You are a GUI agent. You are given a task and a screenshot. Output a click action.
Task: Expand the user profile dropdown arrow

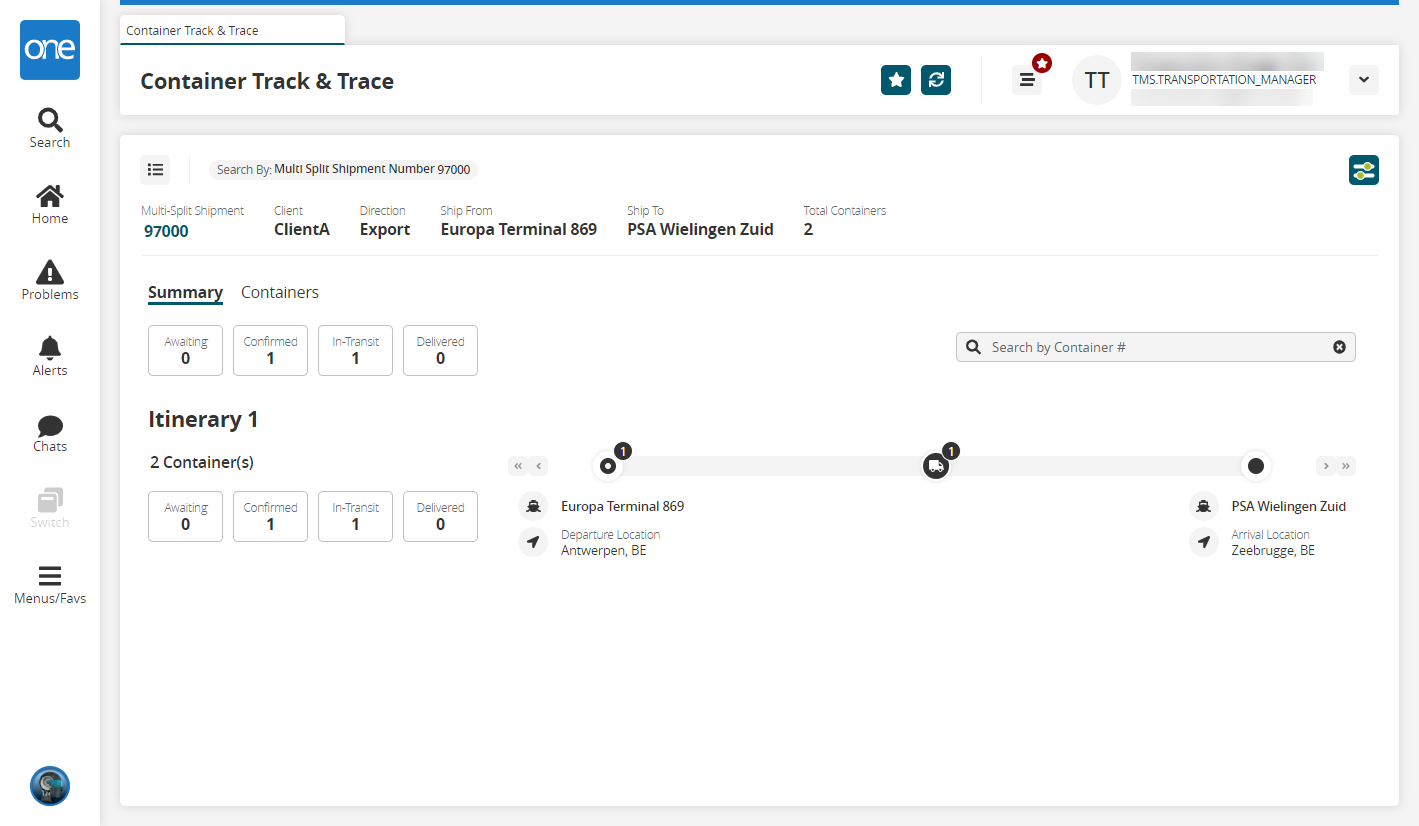(x=1363, y=80)
